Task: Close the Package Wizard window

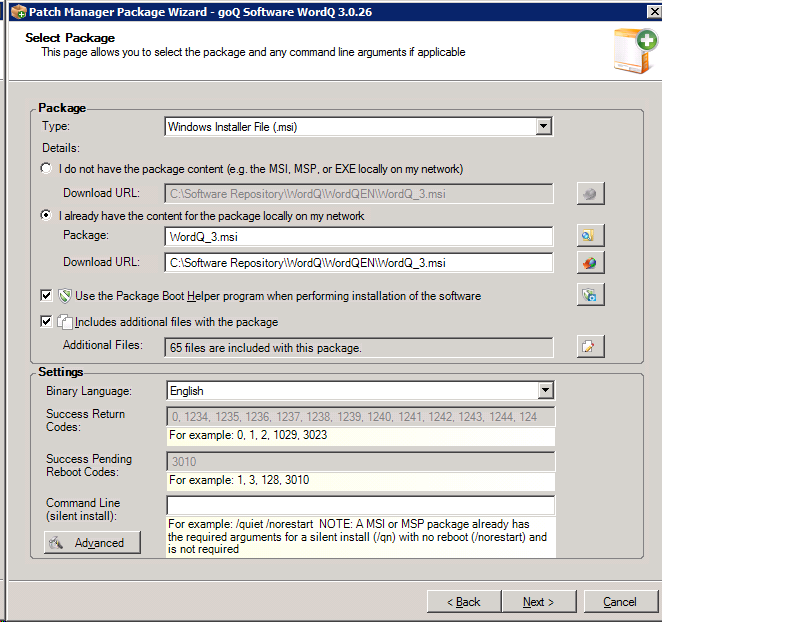Action: click(x=654, y=11)
